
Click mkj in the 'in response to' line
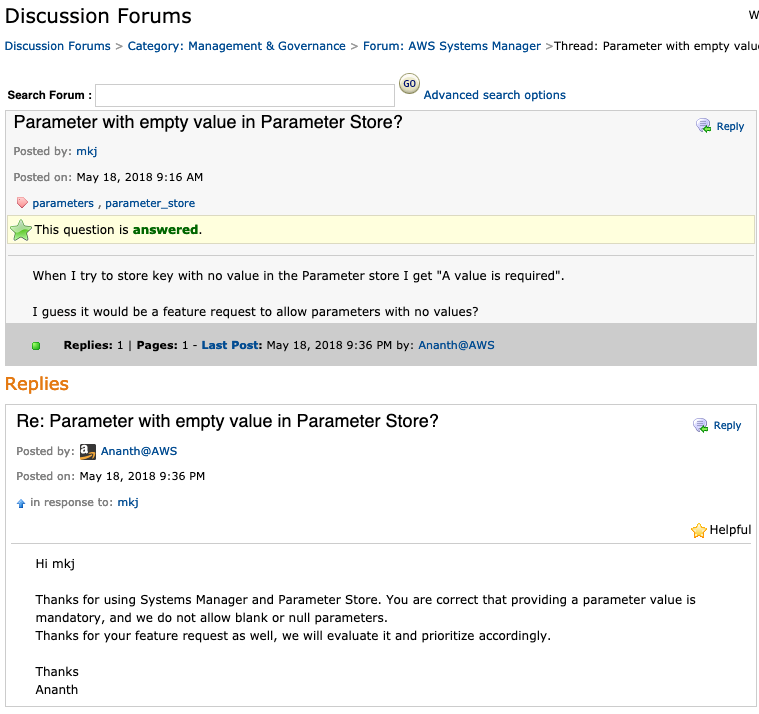(128, 502)
